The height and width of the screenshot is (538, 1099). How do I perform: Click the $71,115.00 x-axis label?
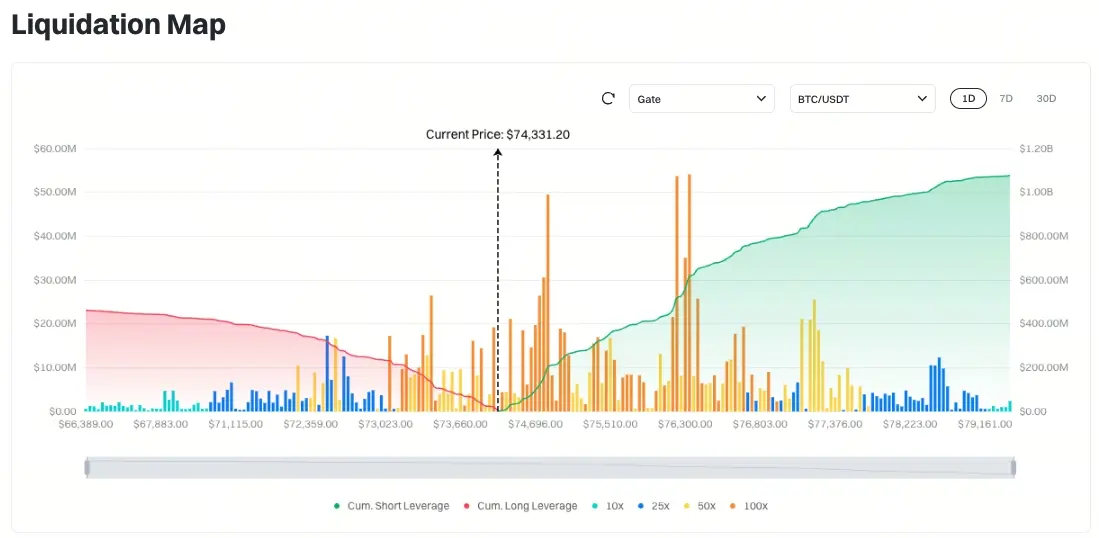coord(236,425)
